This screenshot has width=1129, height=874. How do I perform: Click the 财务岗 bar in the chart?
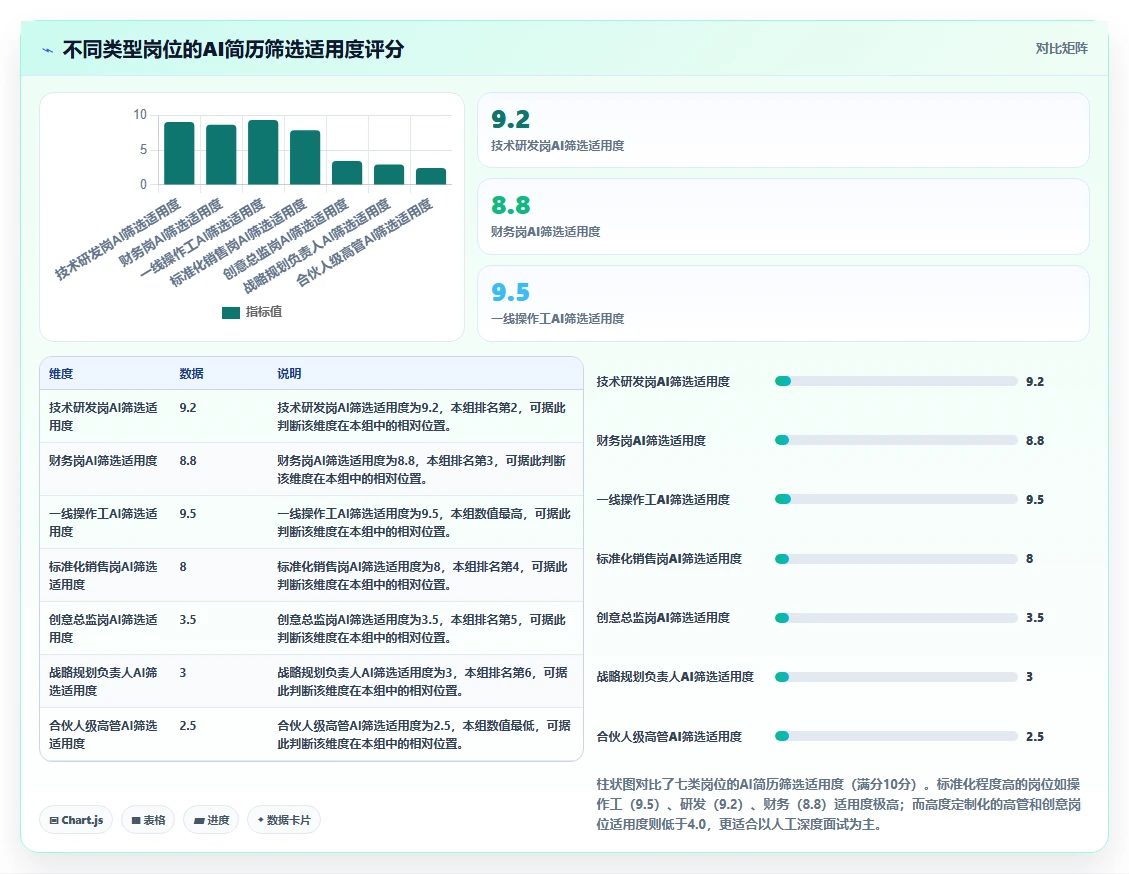click(221, 155)
